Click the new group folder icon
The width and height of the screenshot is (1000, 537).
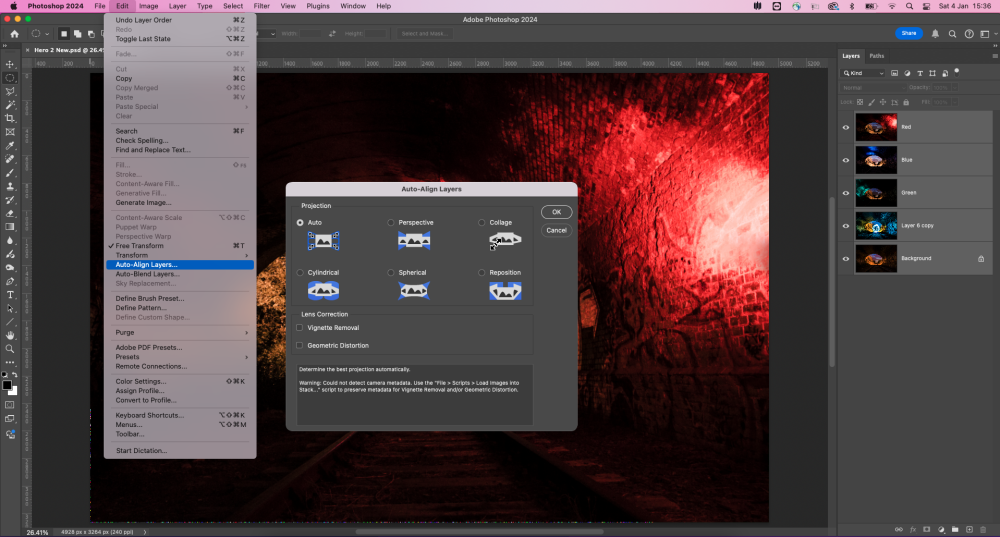point(955,528)
